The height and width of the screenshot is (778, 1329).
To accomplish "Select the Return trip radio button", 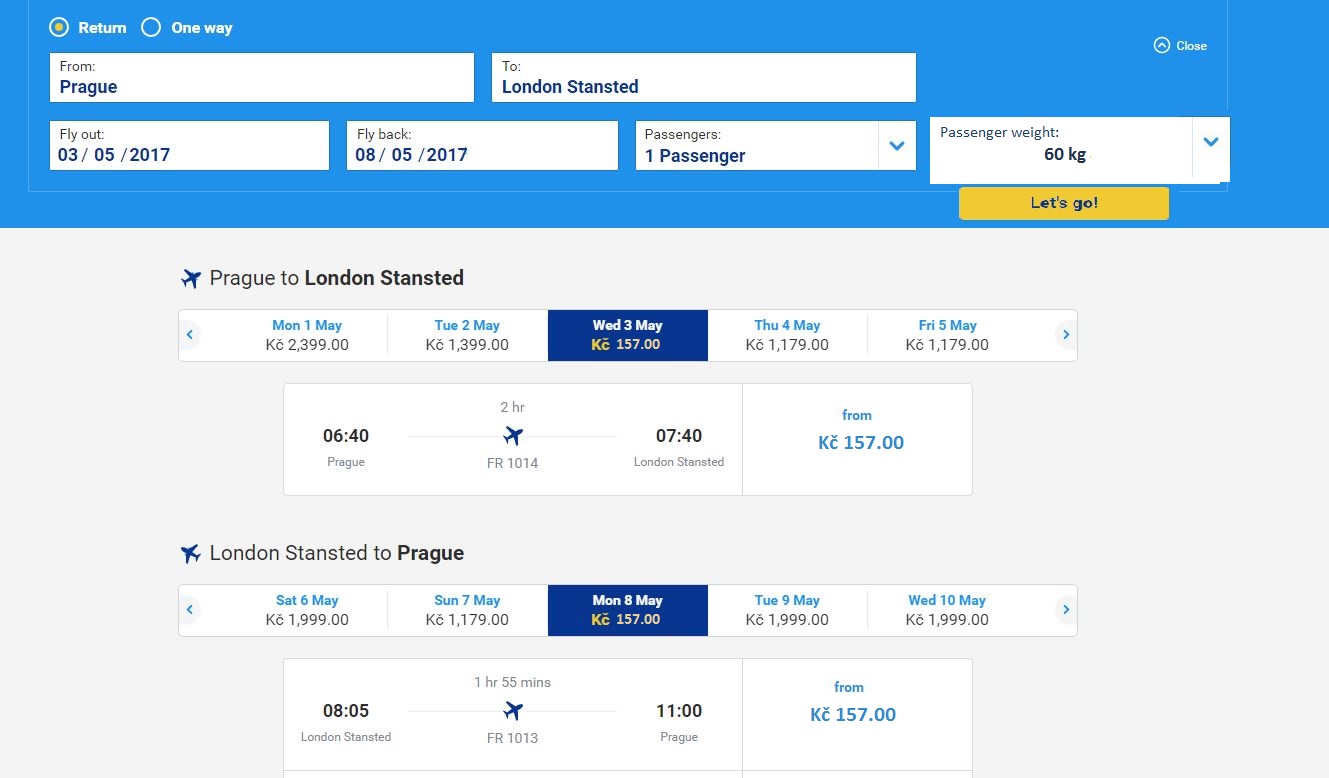I will 58,27.
